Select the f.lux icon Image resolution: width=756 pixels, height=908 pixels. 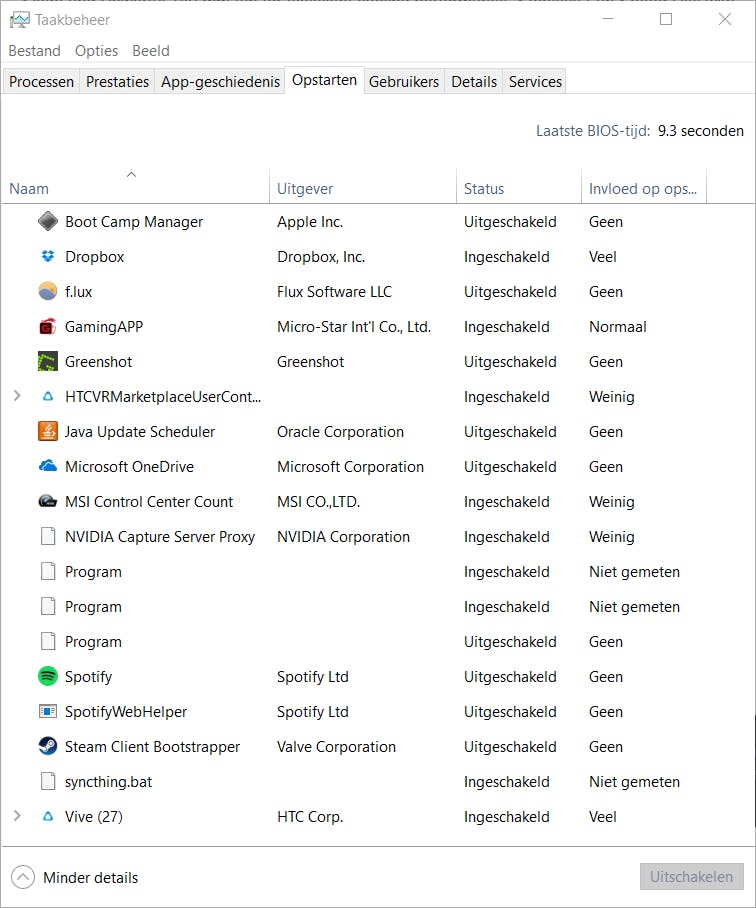point(48,292)
